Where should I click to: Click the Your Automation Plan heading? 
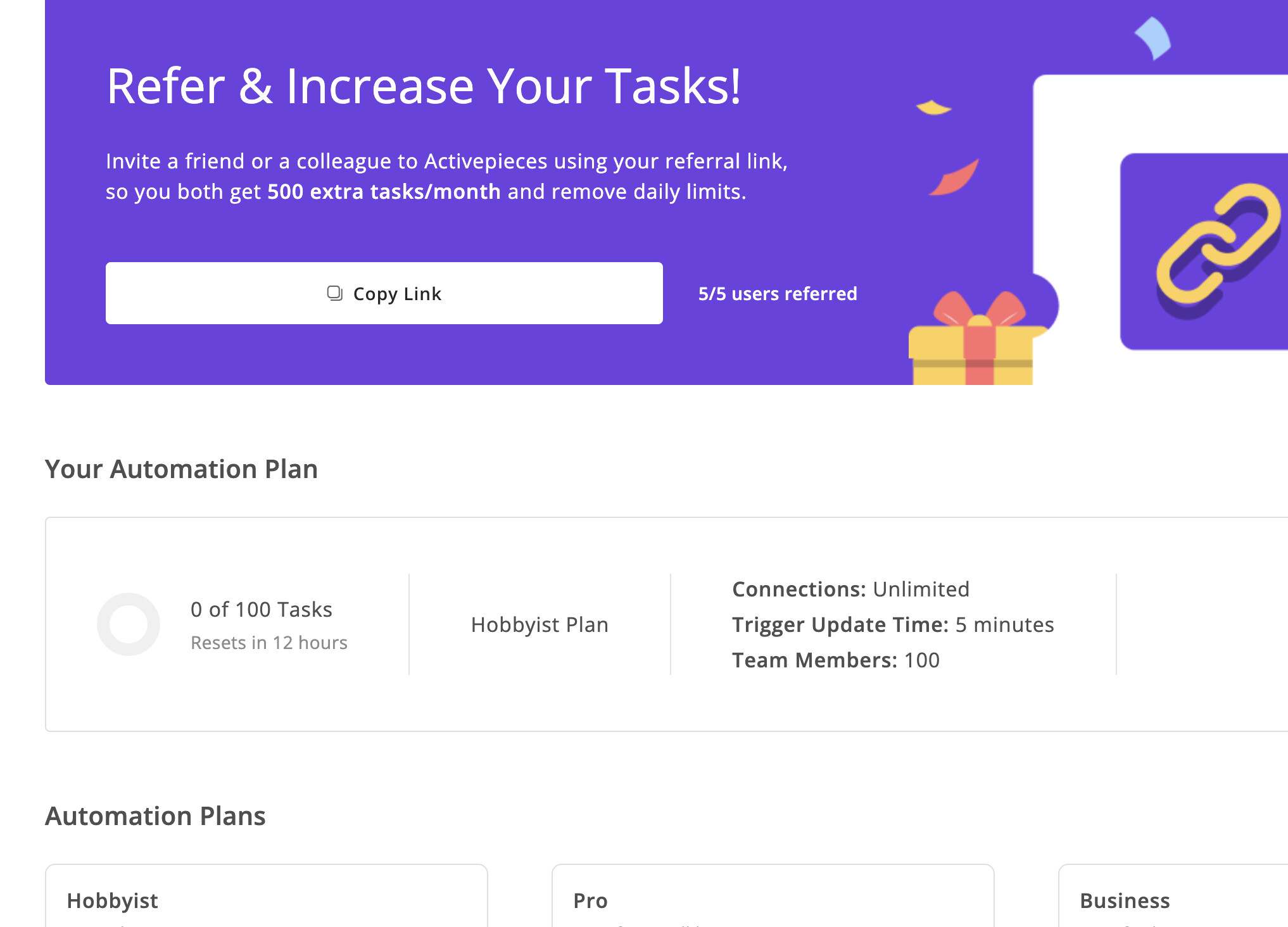pos(181,469)
